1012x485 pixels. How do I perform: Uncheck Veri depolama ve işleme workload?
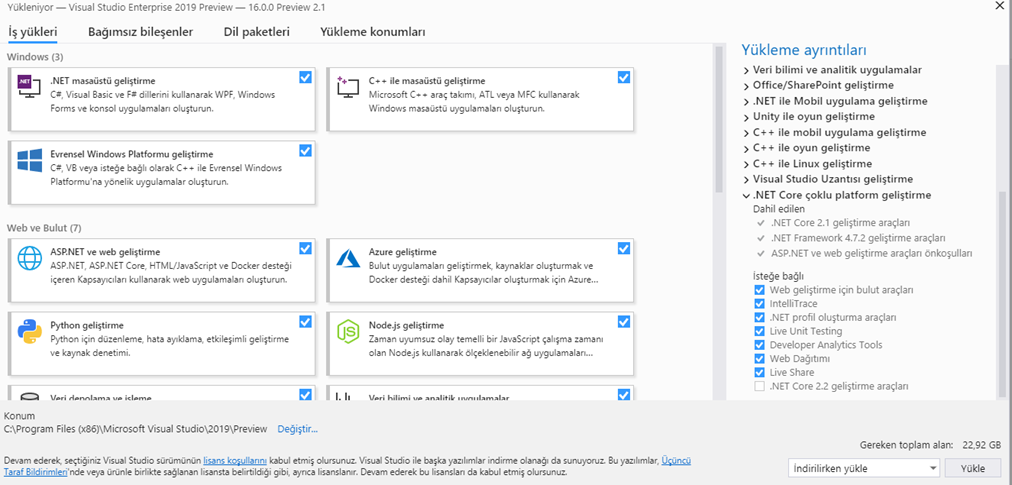pyautogui.click(x=305, y=394)
